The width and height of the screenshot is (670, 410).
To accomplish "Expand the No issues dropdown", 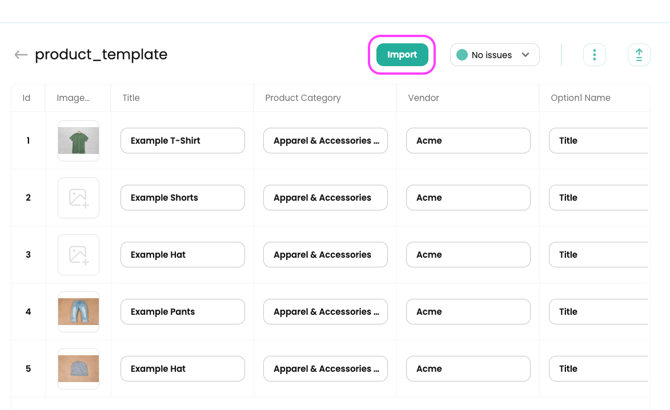I will tap(495, 55).
